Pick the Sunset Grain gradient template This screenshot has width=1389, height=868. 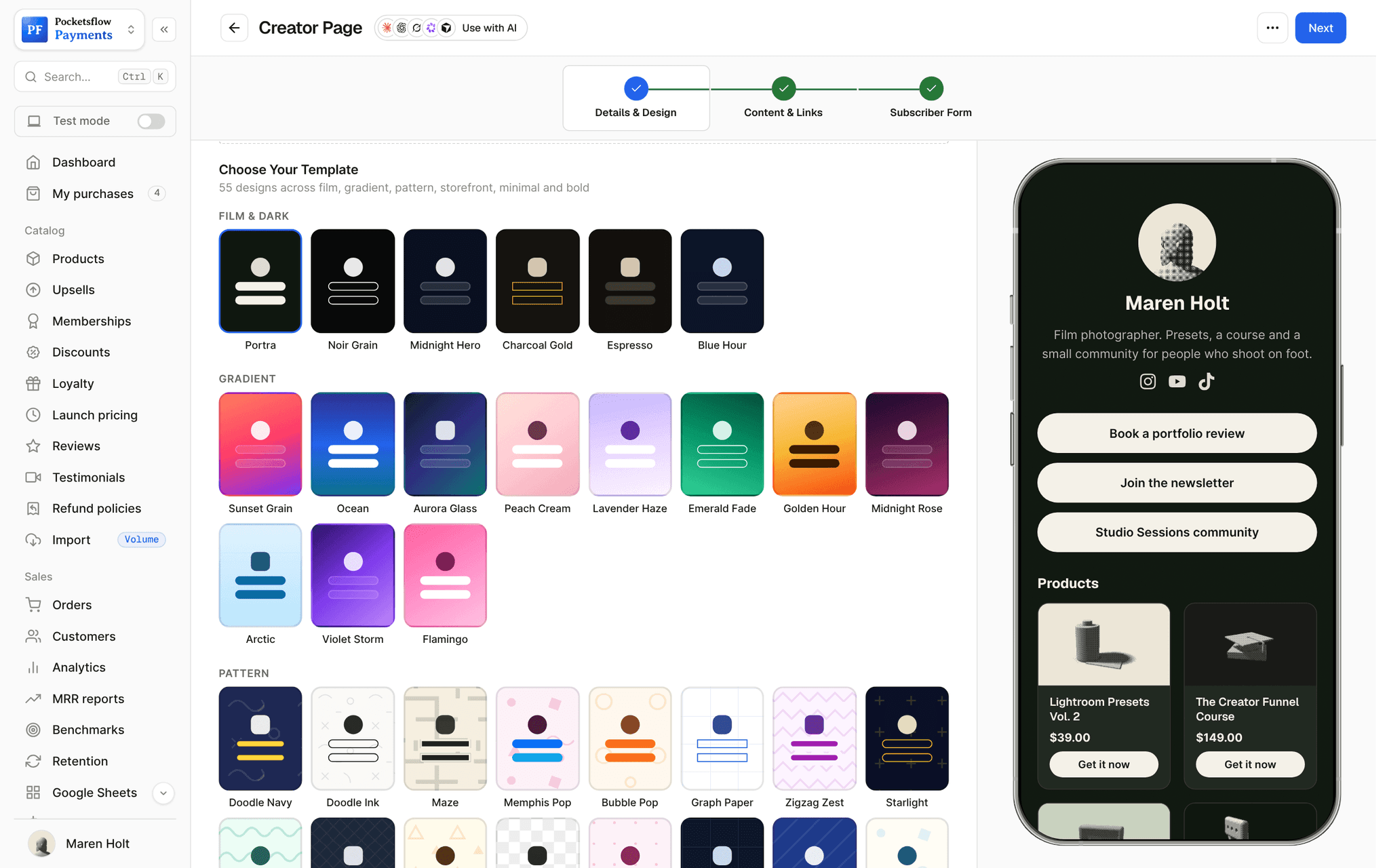coord(260,444)
